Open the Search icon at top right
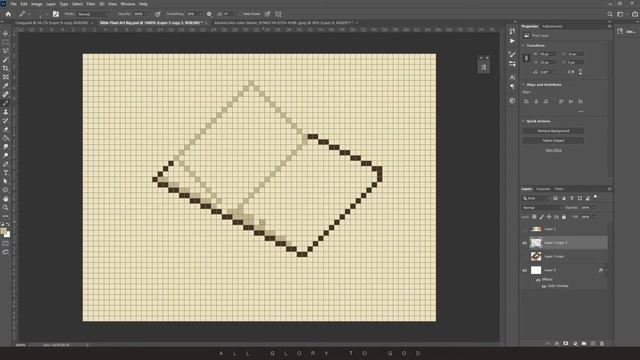 (x=610, y=14)
